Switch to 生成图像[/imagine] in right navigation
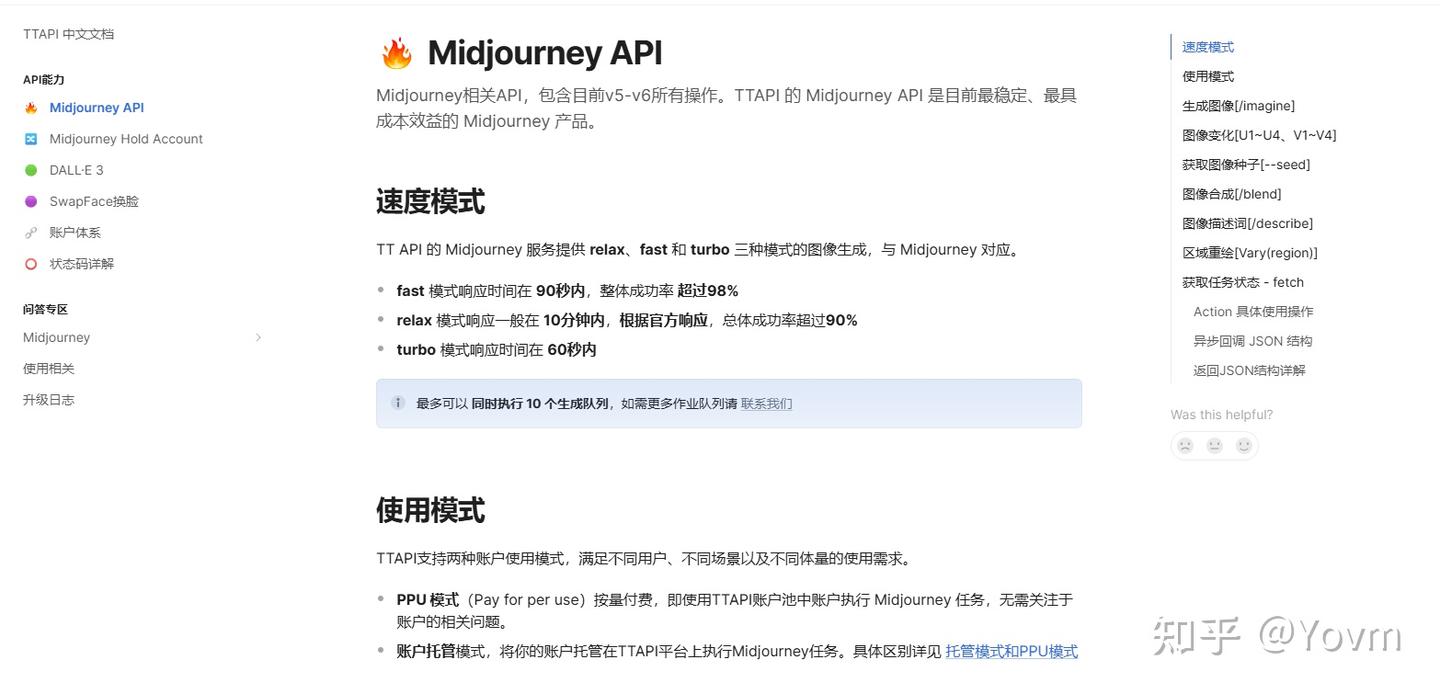 (x=1238, y=105)
